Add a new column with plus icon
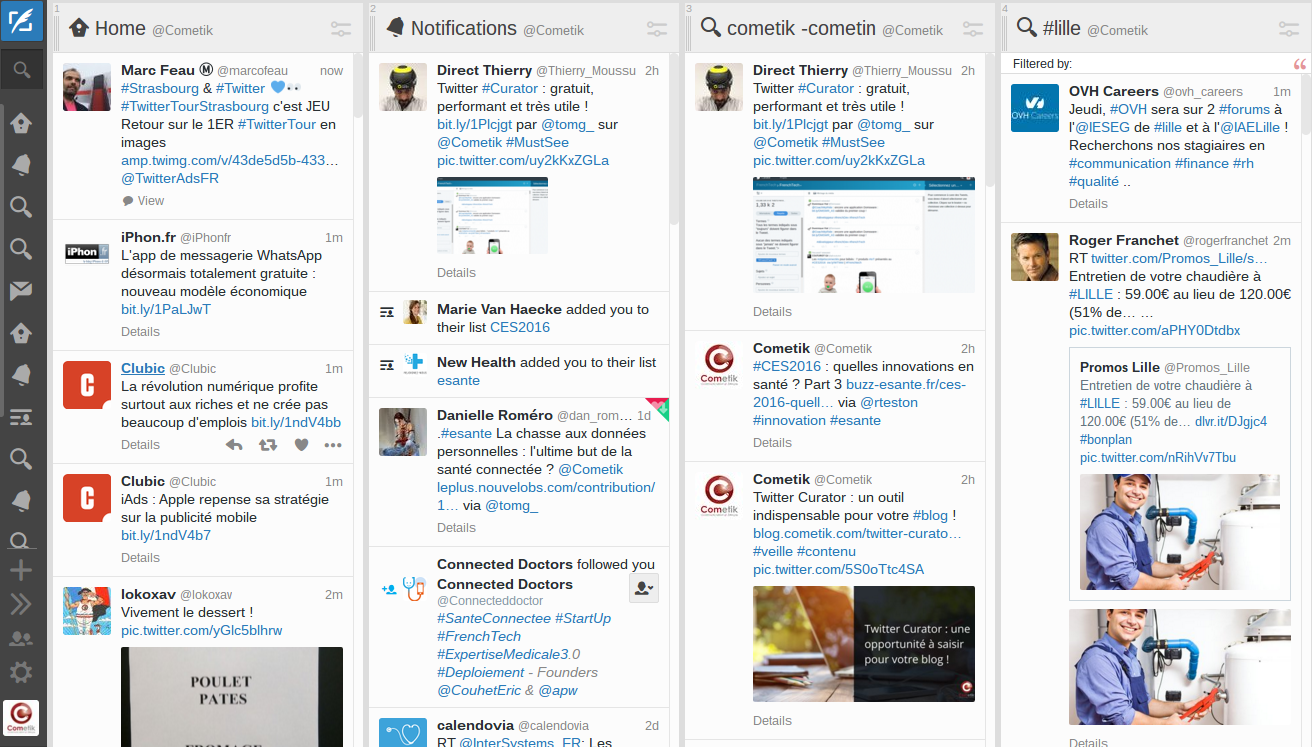The width and height of the screenshot is (1312, 747). 21,570
